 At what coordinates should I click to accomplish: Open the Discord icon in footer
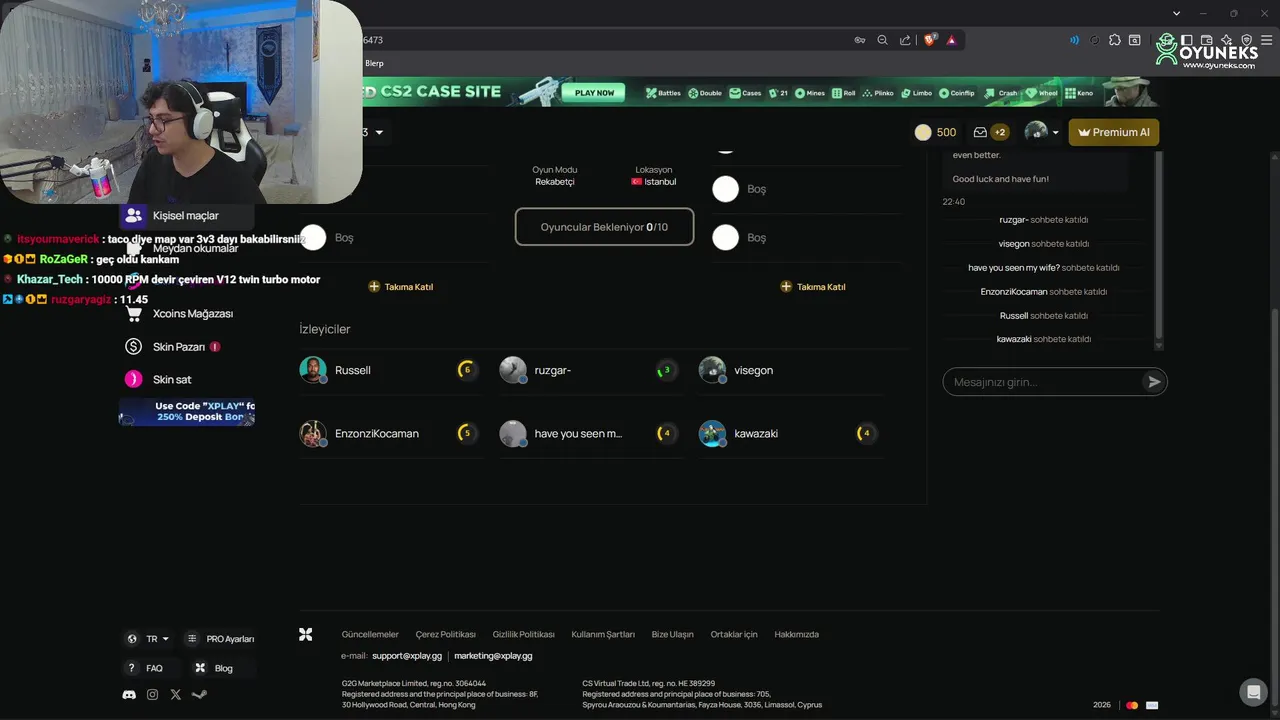tap(129, 694)
